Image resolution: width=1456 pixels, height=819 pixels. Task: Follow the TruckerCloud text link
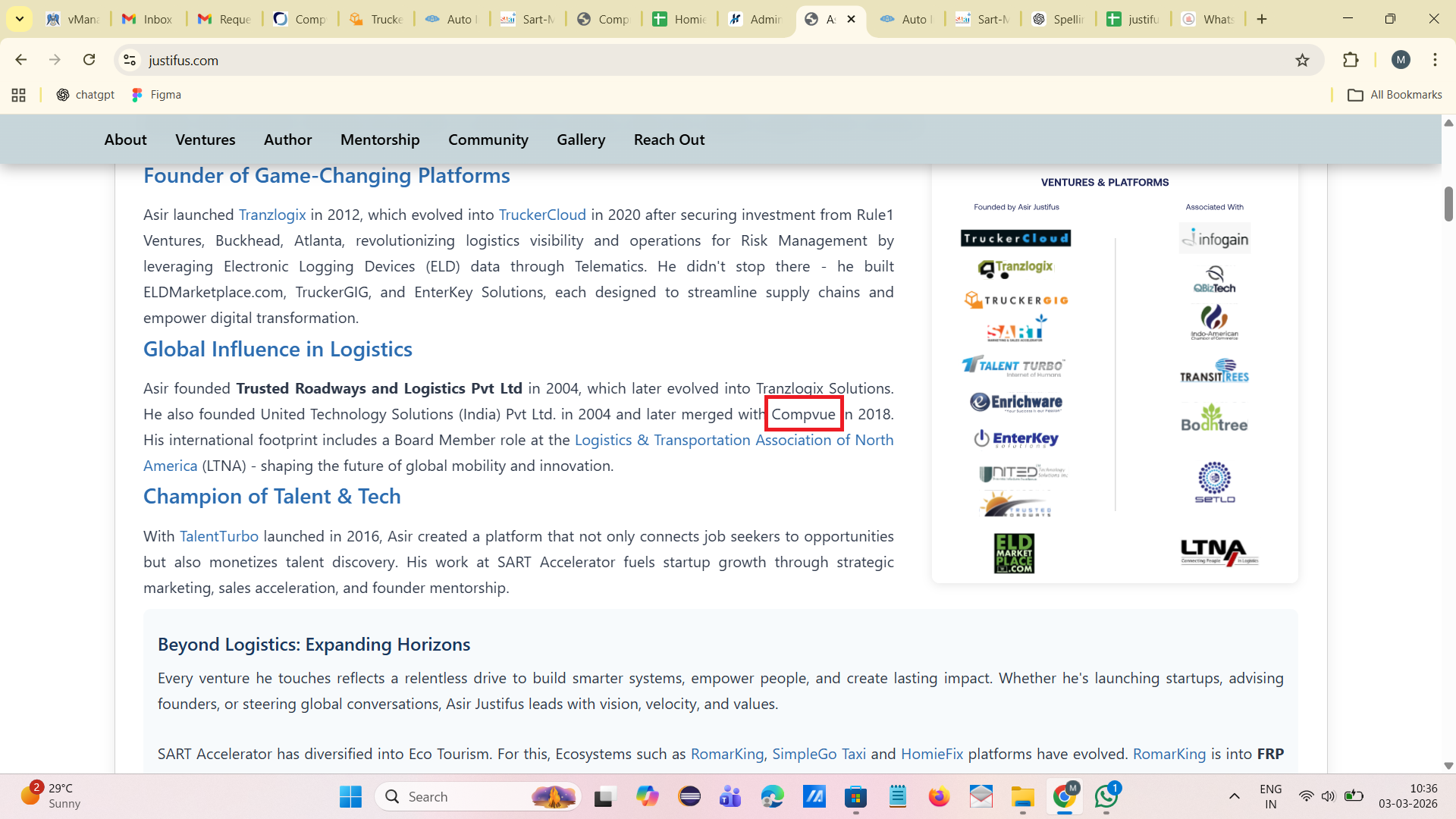542,215
